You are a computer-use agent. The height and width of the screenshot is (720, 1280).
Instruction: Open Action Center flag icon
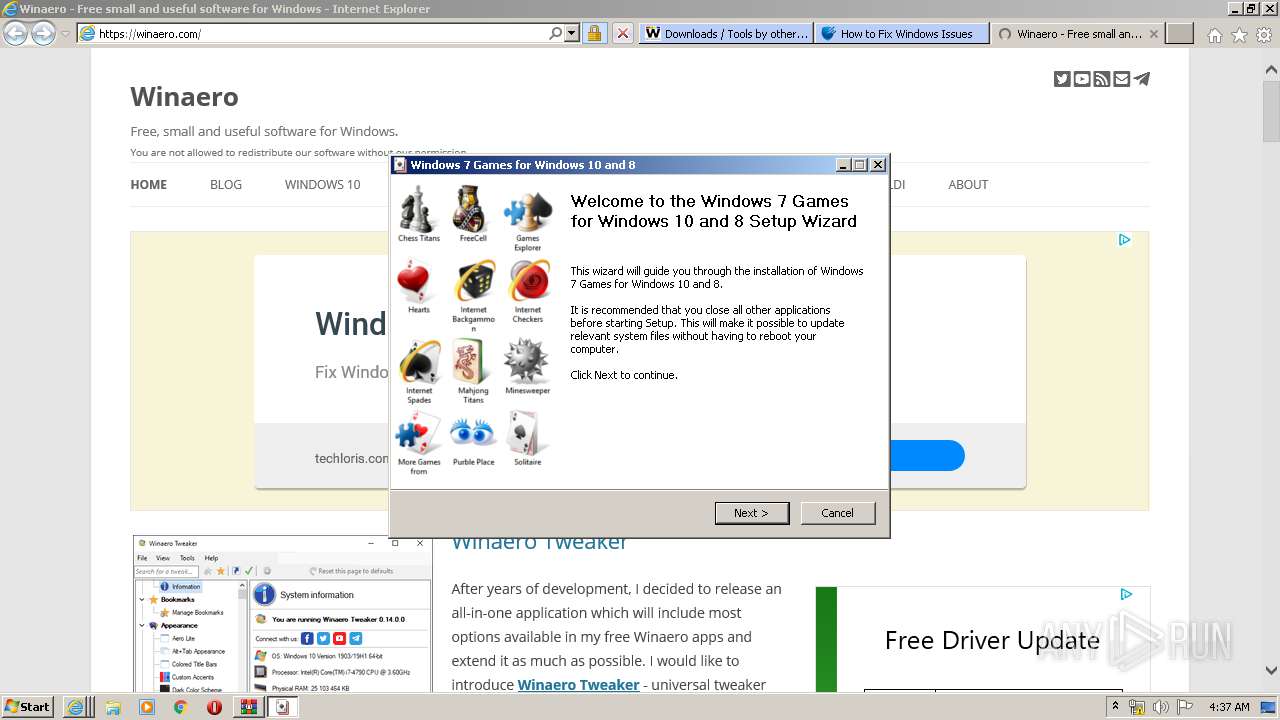(x=1185, y=707)
